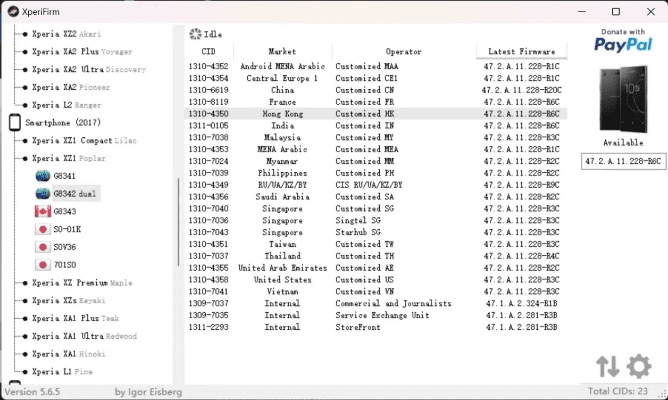Expand Xperia XZ1 Compact Lilac node
This screenshot has height=400, width=668.
[x=22, y=140]
